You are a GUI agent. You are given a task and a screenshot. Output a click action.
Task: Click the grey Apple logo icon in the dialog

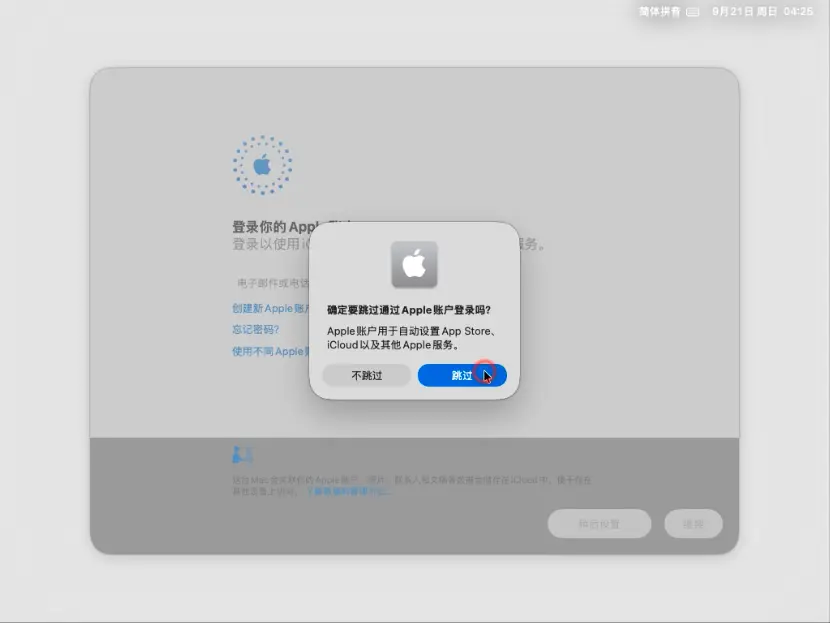point(414,265)
